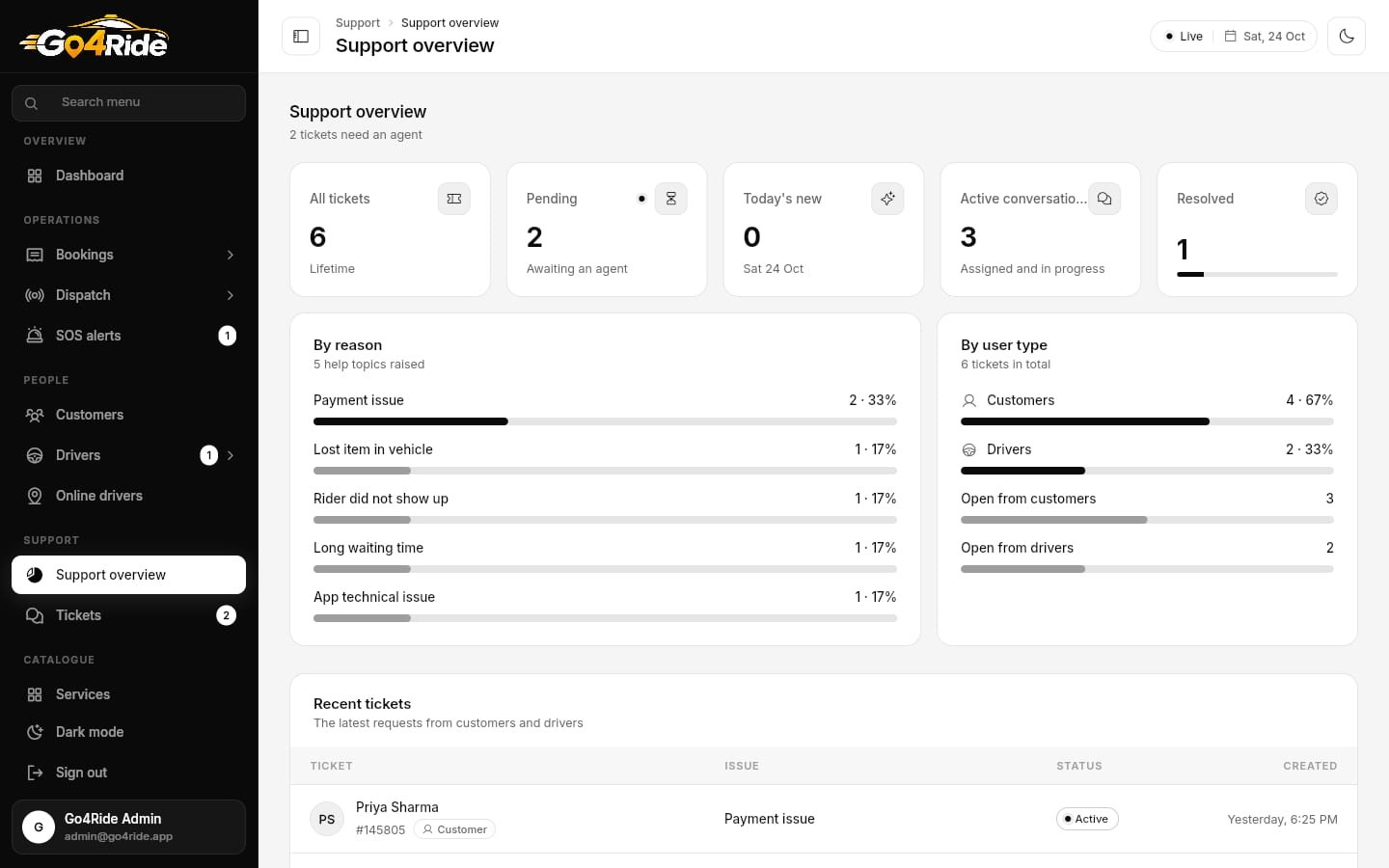Click the calendar icon beside Sat, 24 Oct

pos(1231,37)
